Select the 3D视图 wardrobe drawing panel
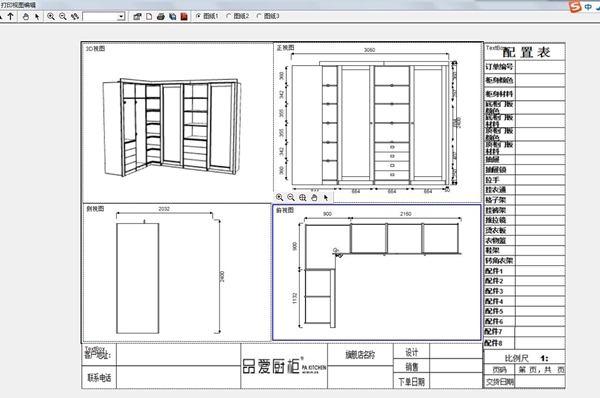 pyautogui.click(x=178, y=123)
